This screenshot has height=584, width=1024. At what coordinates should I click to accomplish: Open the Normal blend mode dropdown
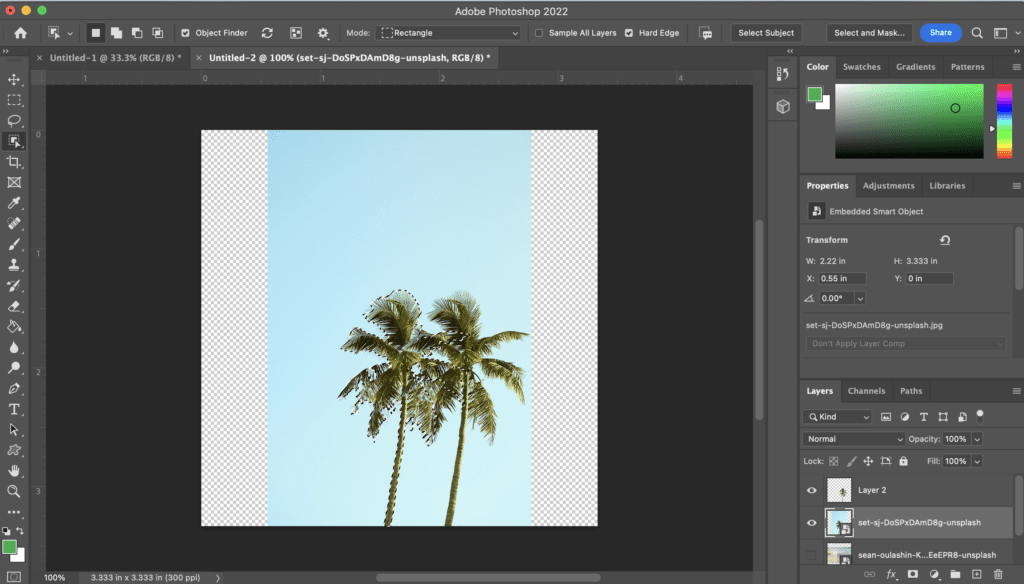coord(855,439)
